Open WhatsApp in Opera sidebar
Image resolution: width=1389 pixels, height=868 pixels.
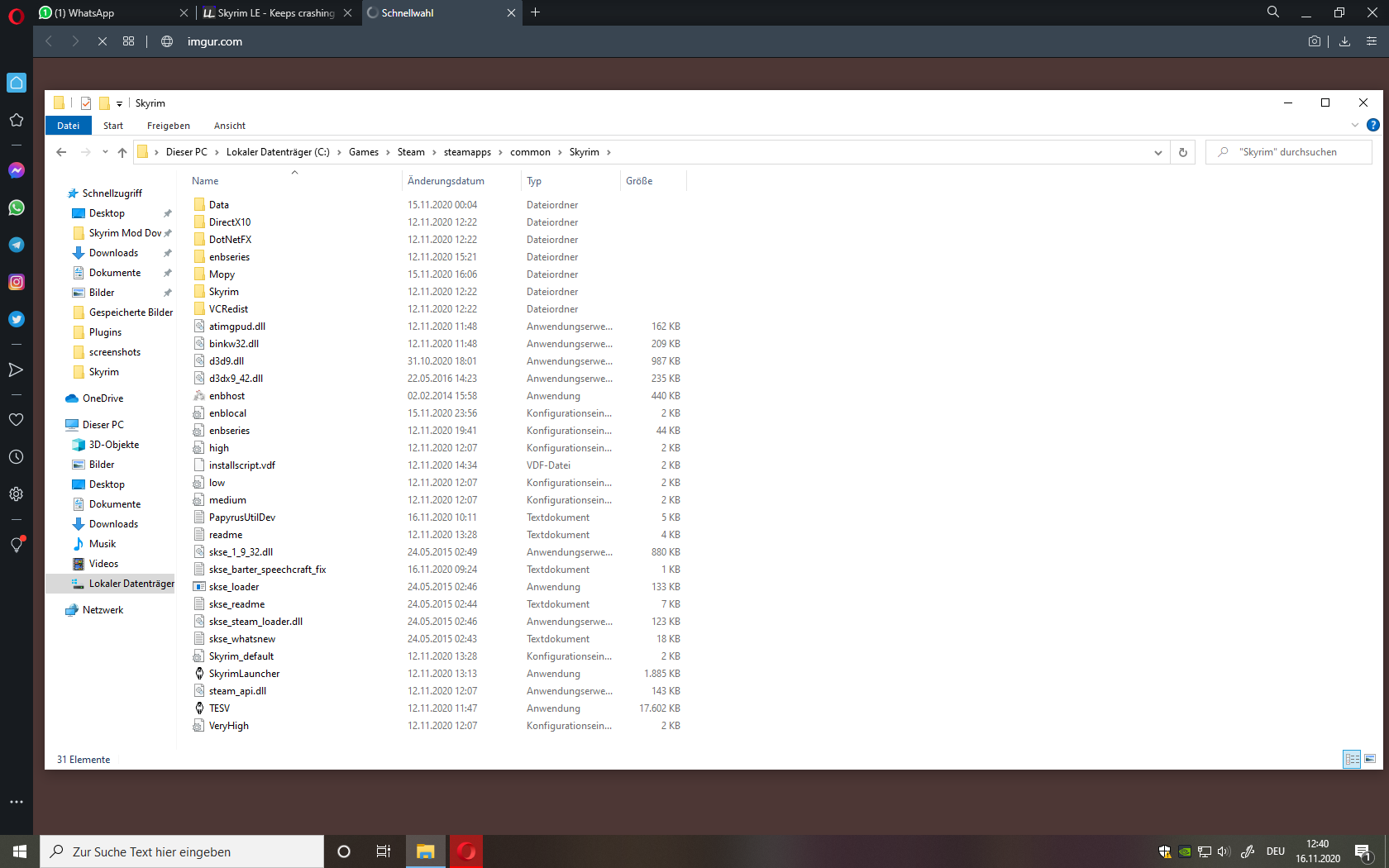(17, 207)
